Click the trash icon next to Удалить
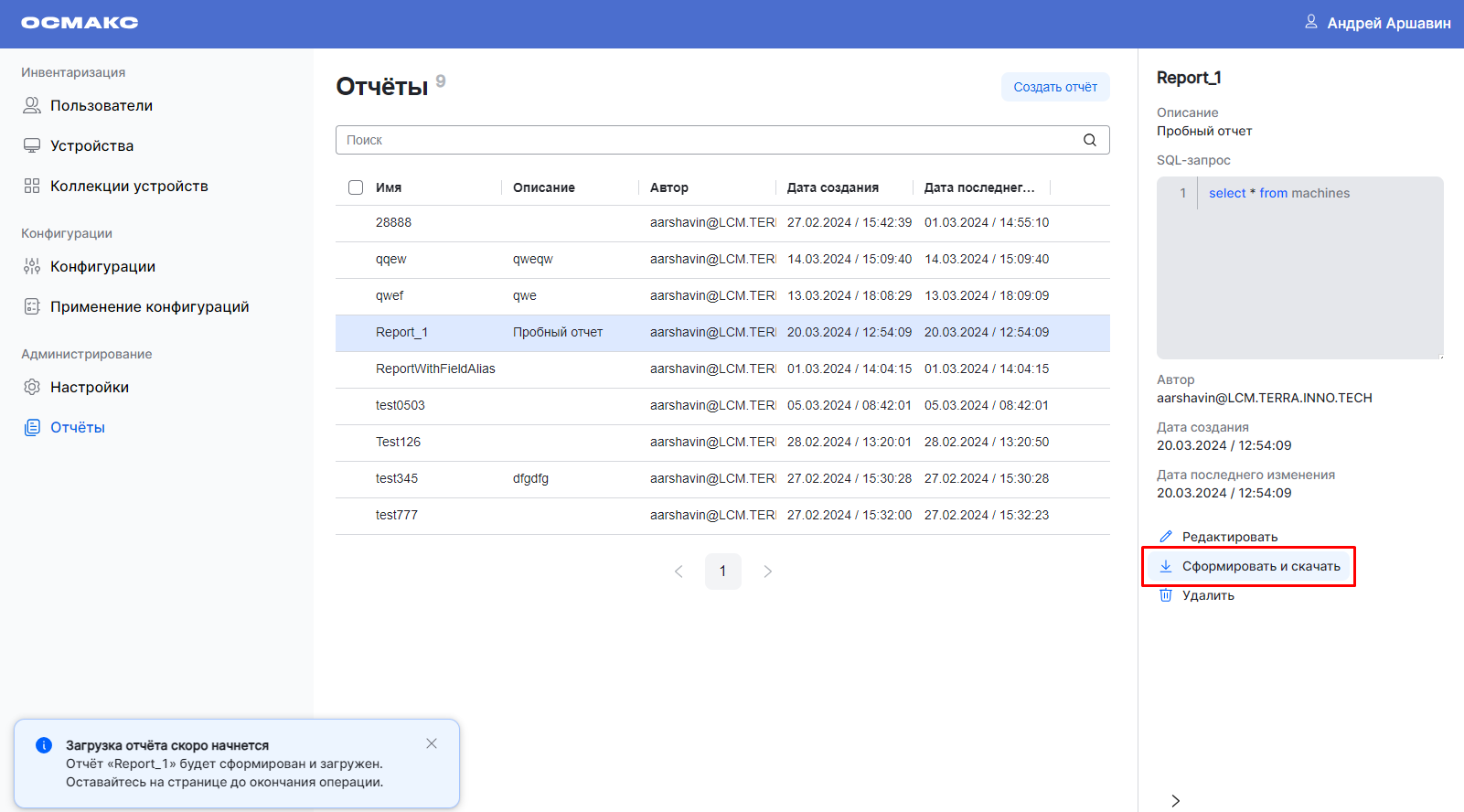Image resolution: width=1464 pixels, height=812 pixels. click(x=1166, y=595)
